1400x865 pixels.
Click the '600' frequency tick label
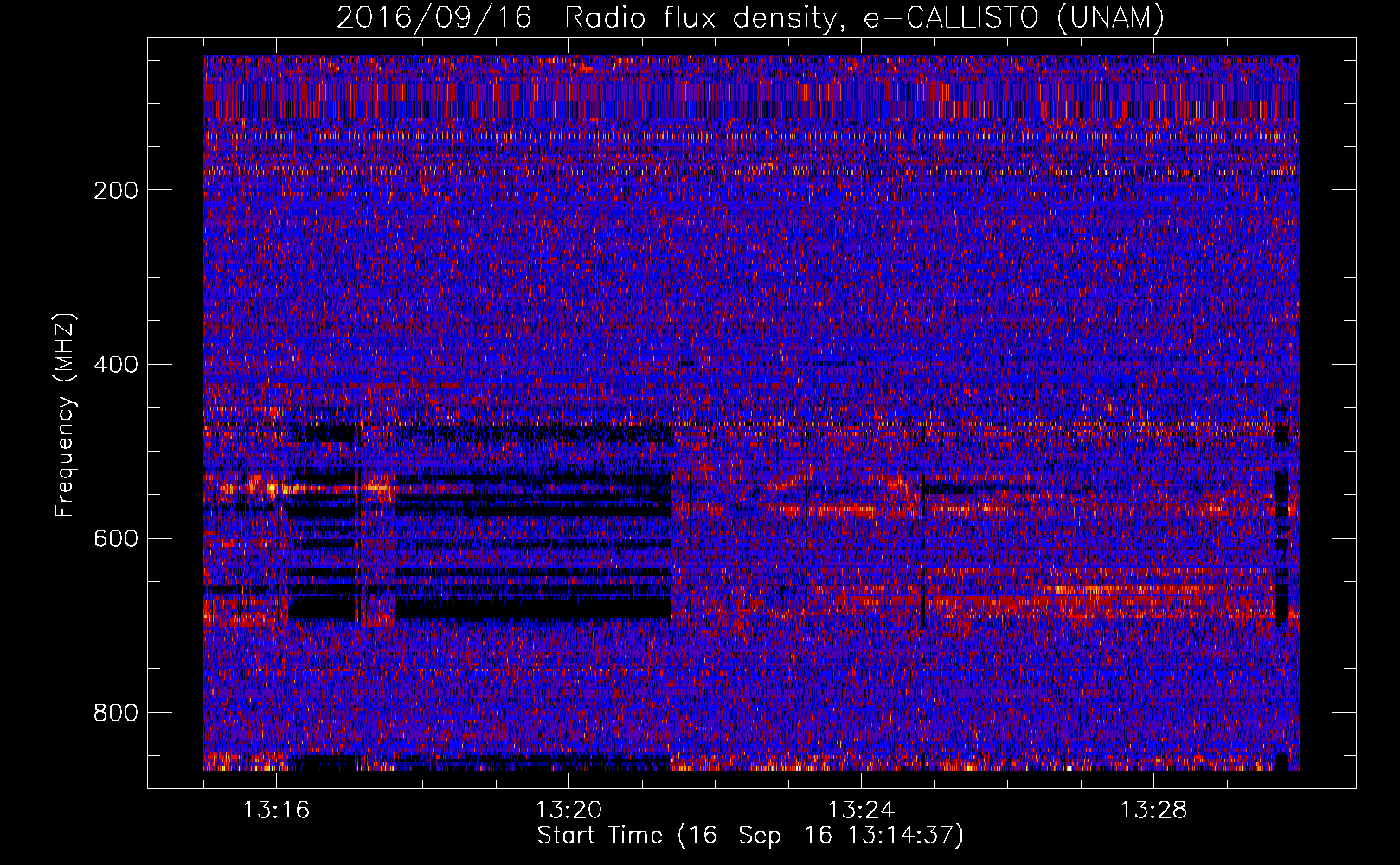click(x=116, y=538)
